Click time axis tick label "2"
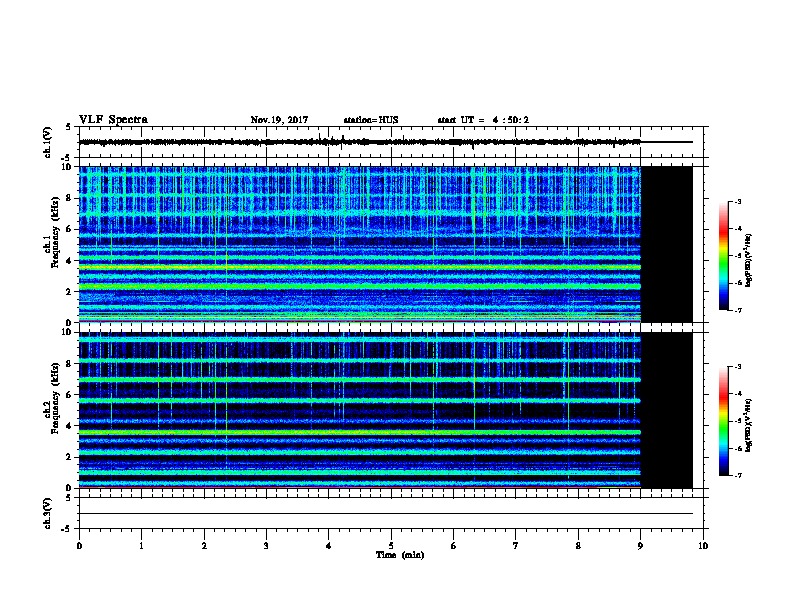792x612 pixels. tap(204, 546)
